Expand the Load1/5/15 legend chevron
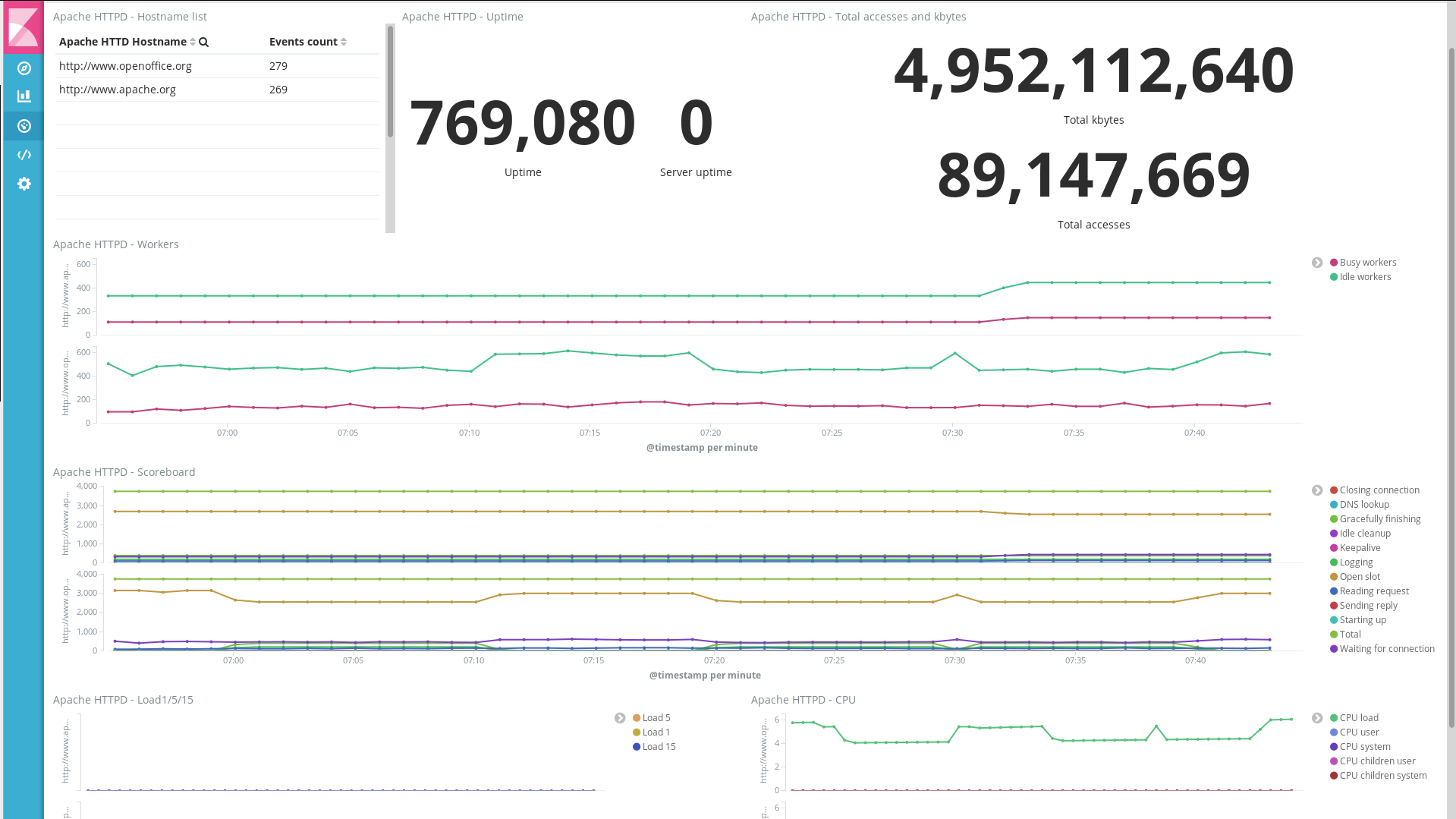Viewport: 1456px width, 819px height. (x=620, y=717)
